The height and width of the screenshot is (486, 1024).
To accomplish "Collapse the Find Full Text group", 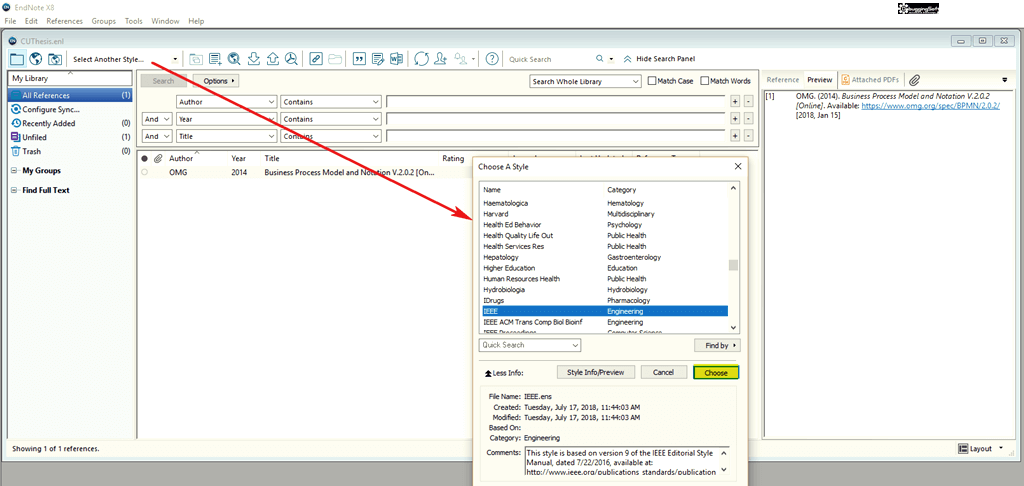I will click(15, 190).
